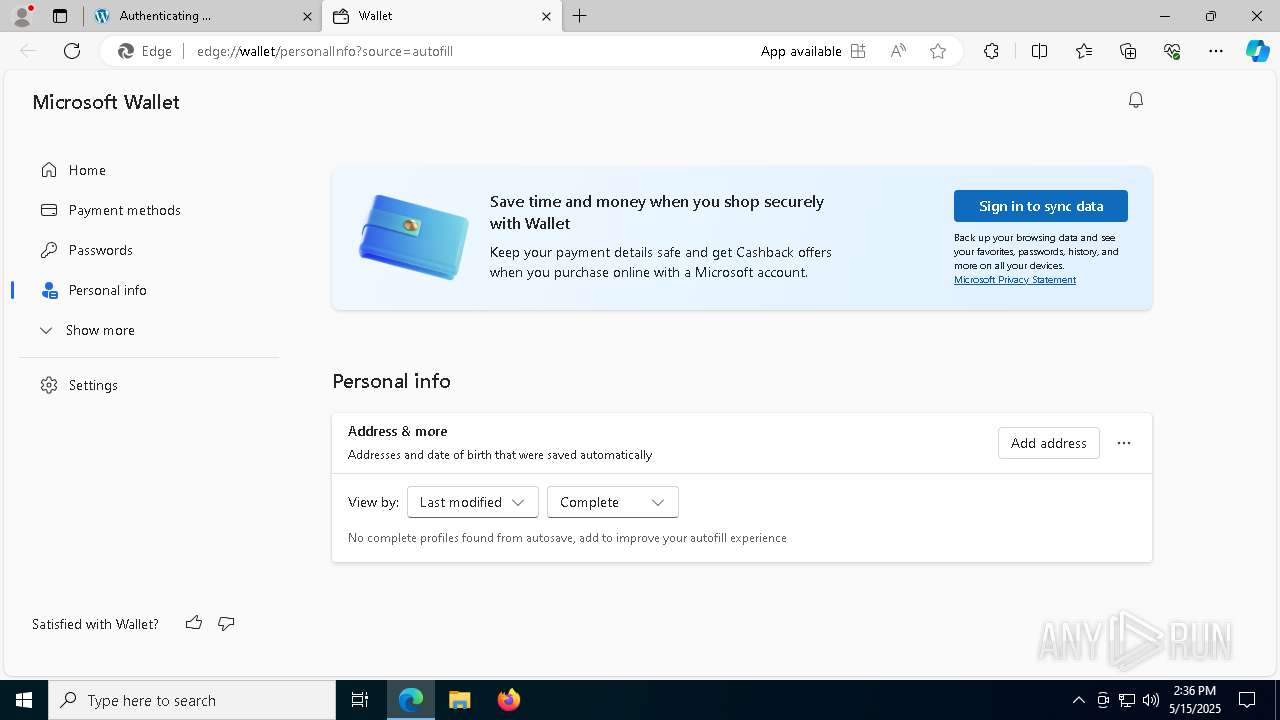The height and width of the screenshot is (720, 1280).
Task: Open the tab actions menu icon
Action: coord(60,16)
